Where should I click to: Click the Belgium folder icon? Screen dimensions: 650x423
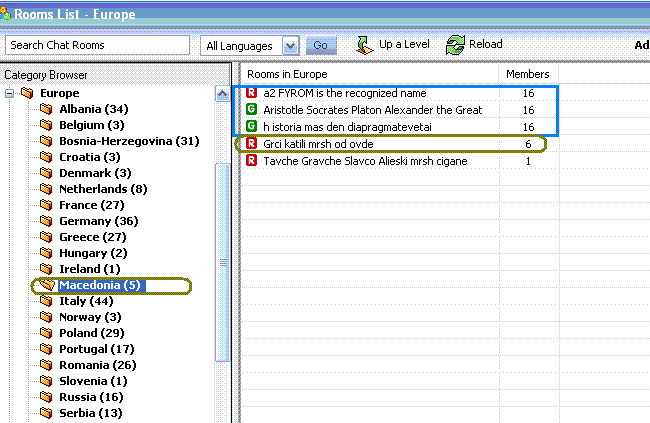click(46, 125)
